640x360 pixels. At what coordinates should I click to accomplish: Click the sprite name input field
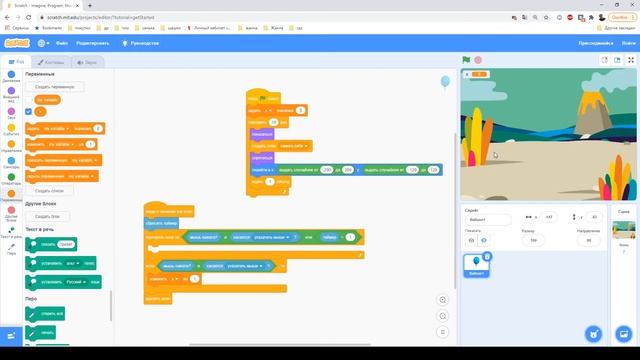click(x=488, y=220)
